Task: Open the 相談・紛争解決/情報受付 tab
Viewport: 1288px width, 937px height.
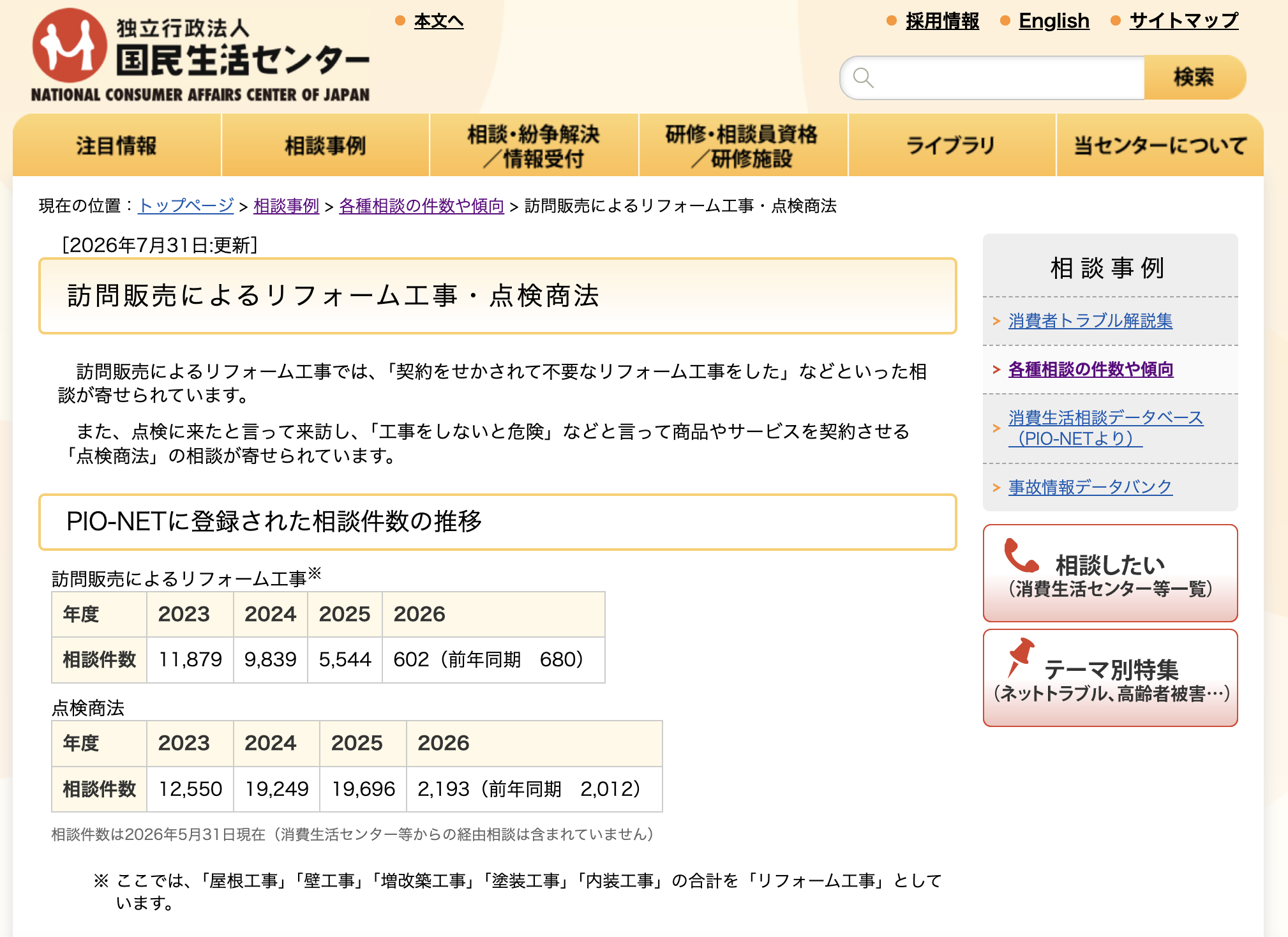Action: tap(534, 146)
